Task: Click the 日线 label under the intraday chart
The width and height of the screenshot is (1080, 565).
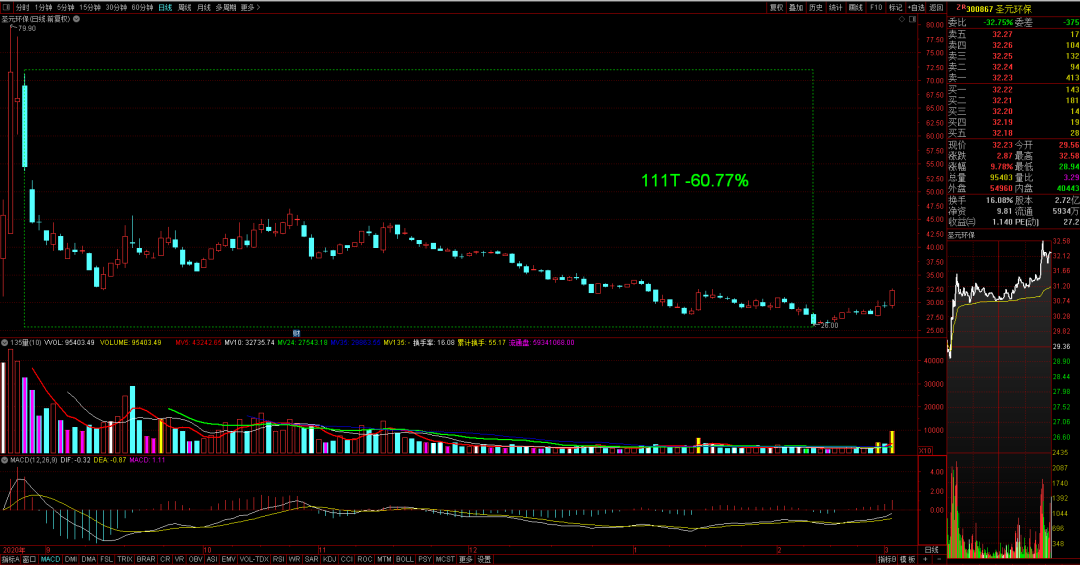Action: click(x=931, y=550)
